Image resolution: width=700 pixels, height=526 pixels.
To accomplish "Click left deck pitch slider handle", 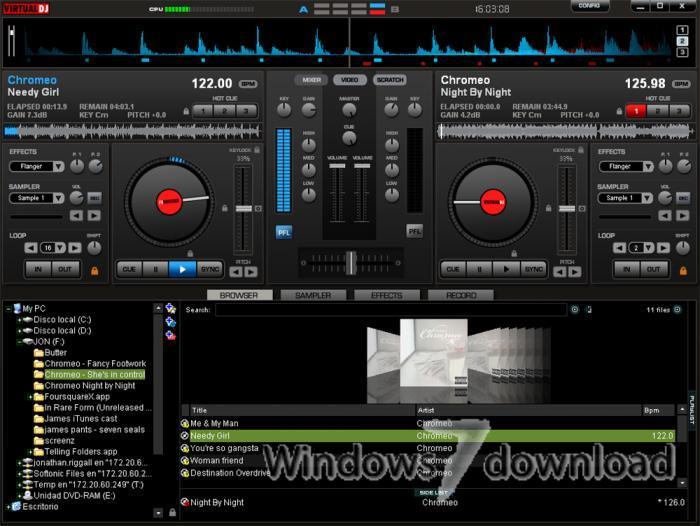I will [x=243, y=209].
